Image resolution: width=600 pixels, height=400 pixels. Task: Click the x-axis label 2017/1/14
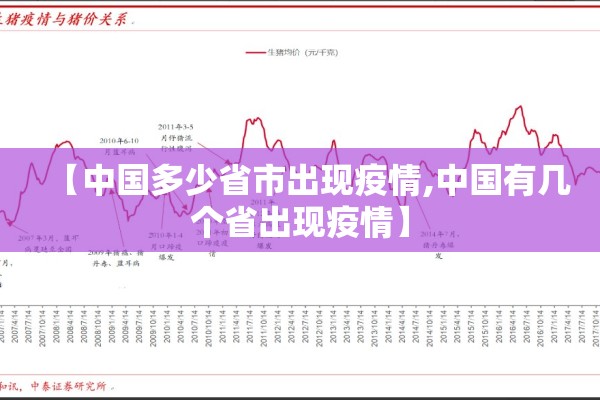coord(554,326)
